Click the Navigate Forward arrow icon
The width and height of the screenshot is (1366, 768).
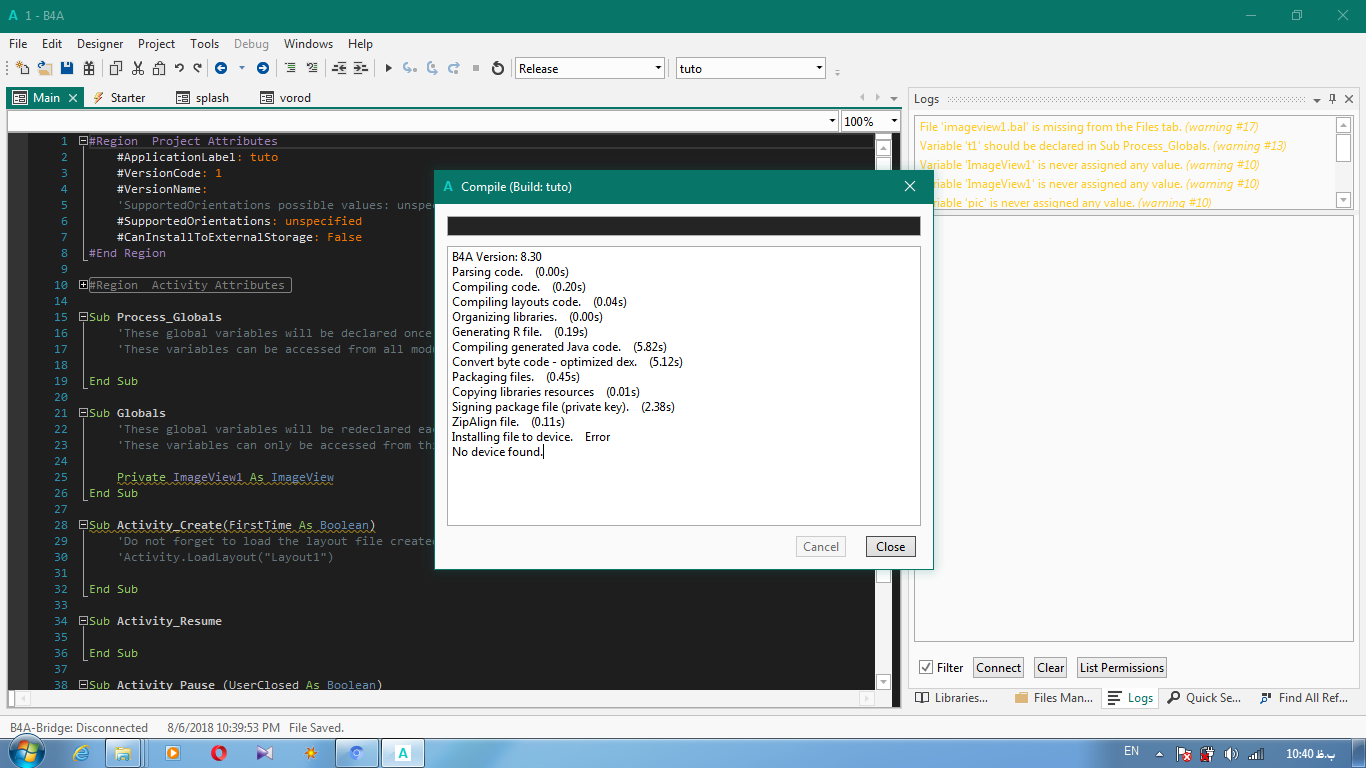pyautogui.click(x=262, y=68)
